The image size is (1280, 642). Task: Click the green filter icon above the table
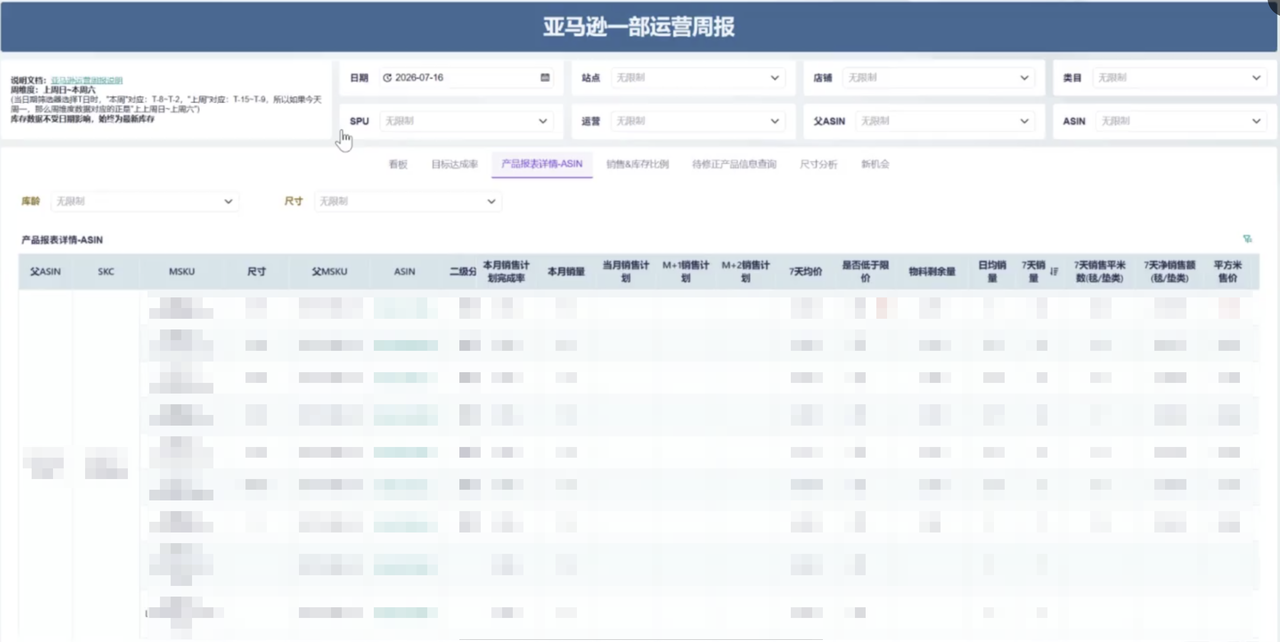pos(1247,239)
